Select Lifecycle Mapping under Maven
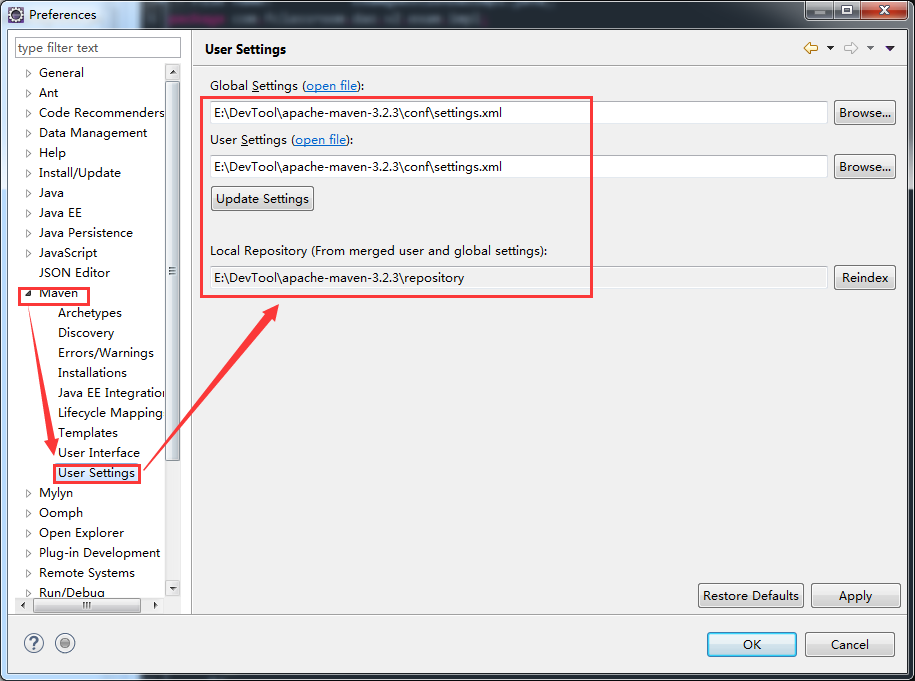The width and height of the screenshot is (915, 681). [110, 413]
